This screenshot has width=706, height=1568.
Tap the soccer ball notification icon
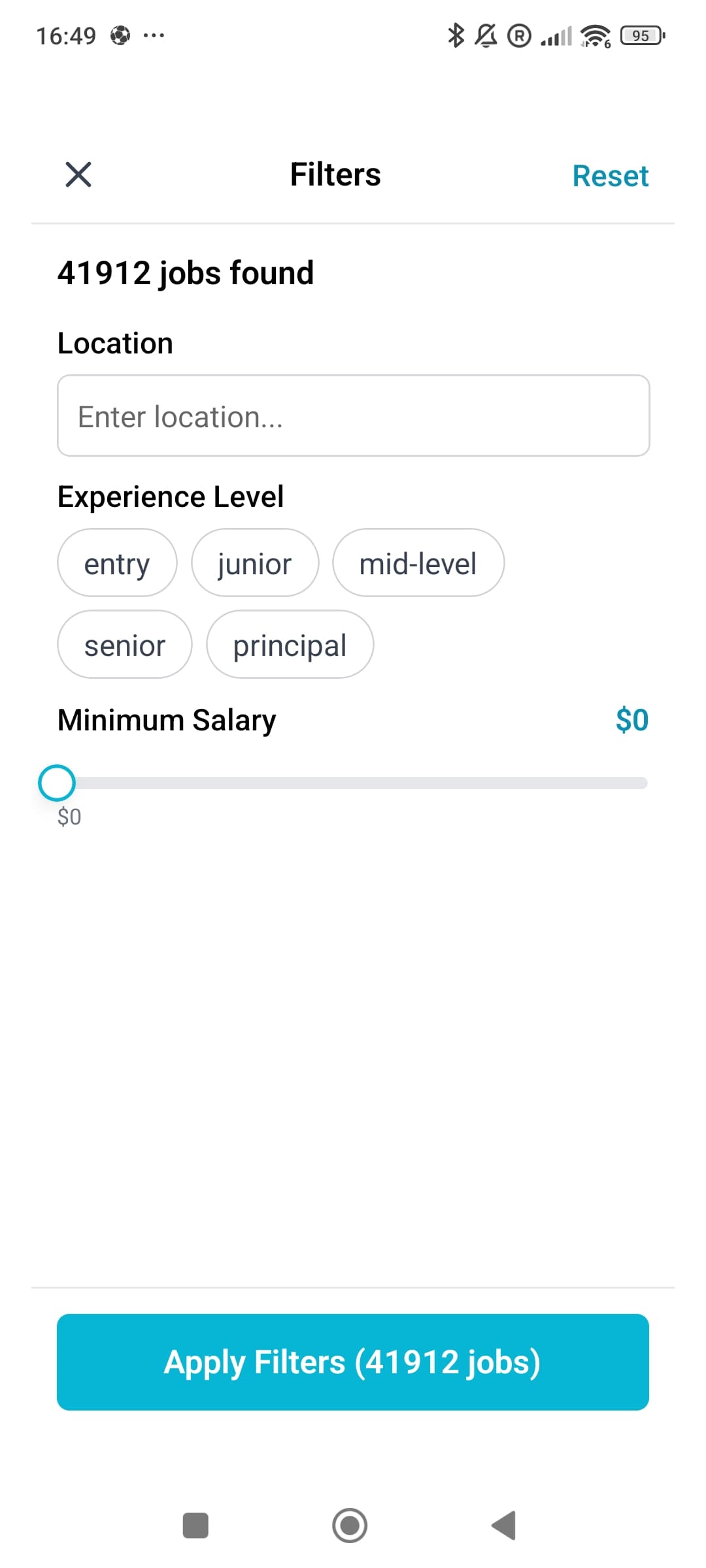tap(120, 35)
